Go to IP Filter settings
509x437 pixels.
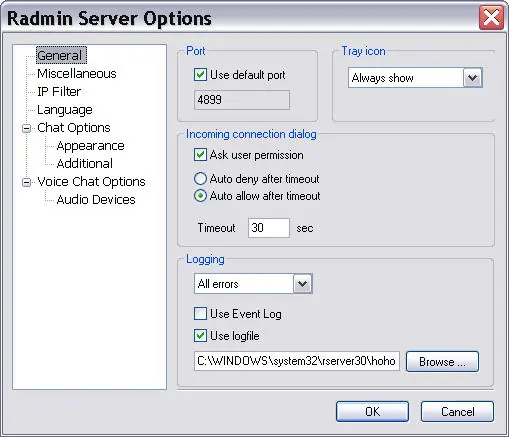(x=59, y=91)
